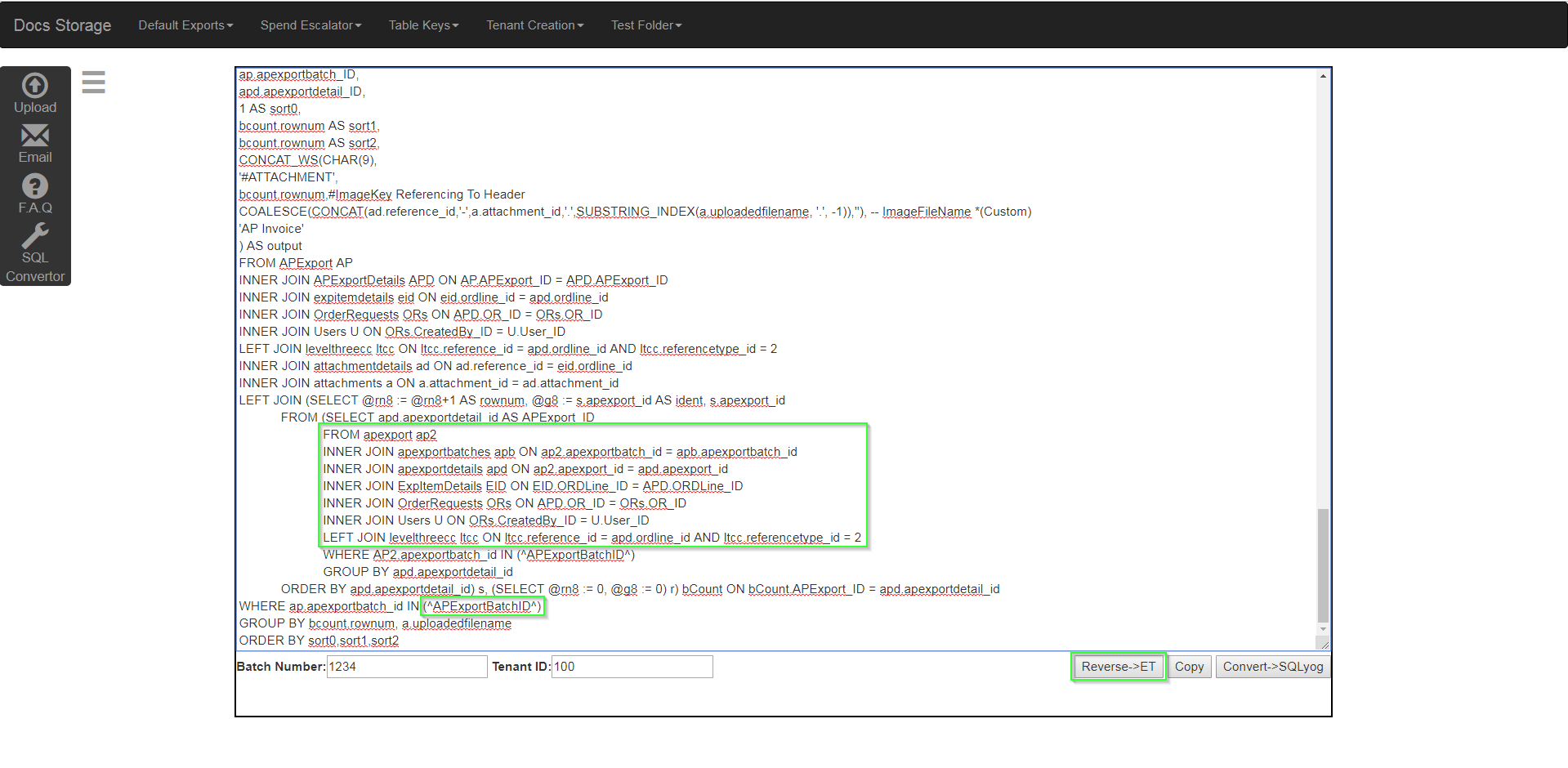Click the "COALESCE(CONCAT(ad.reference_id" line

(635, 212)
